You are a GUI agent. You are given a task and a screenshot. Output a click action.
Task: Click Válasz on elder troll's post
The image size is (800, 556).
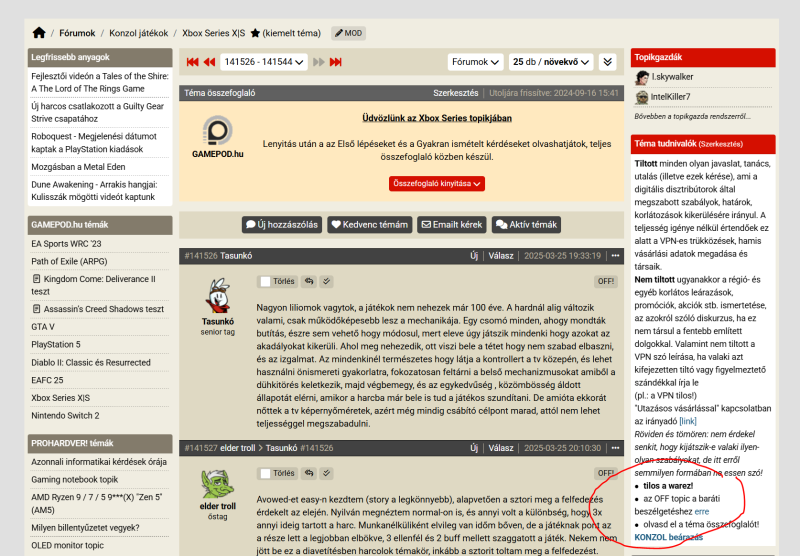tap(501, 448)
